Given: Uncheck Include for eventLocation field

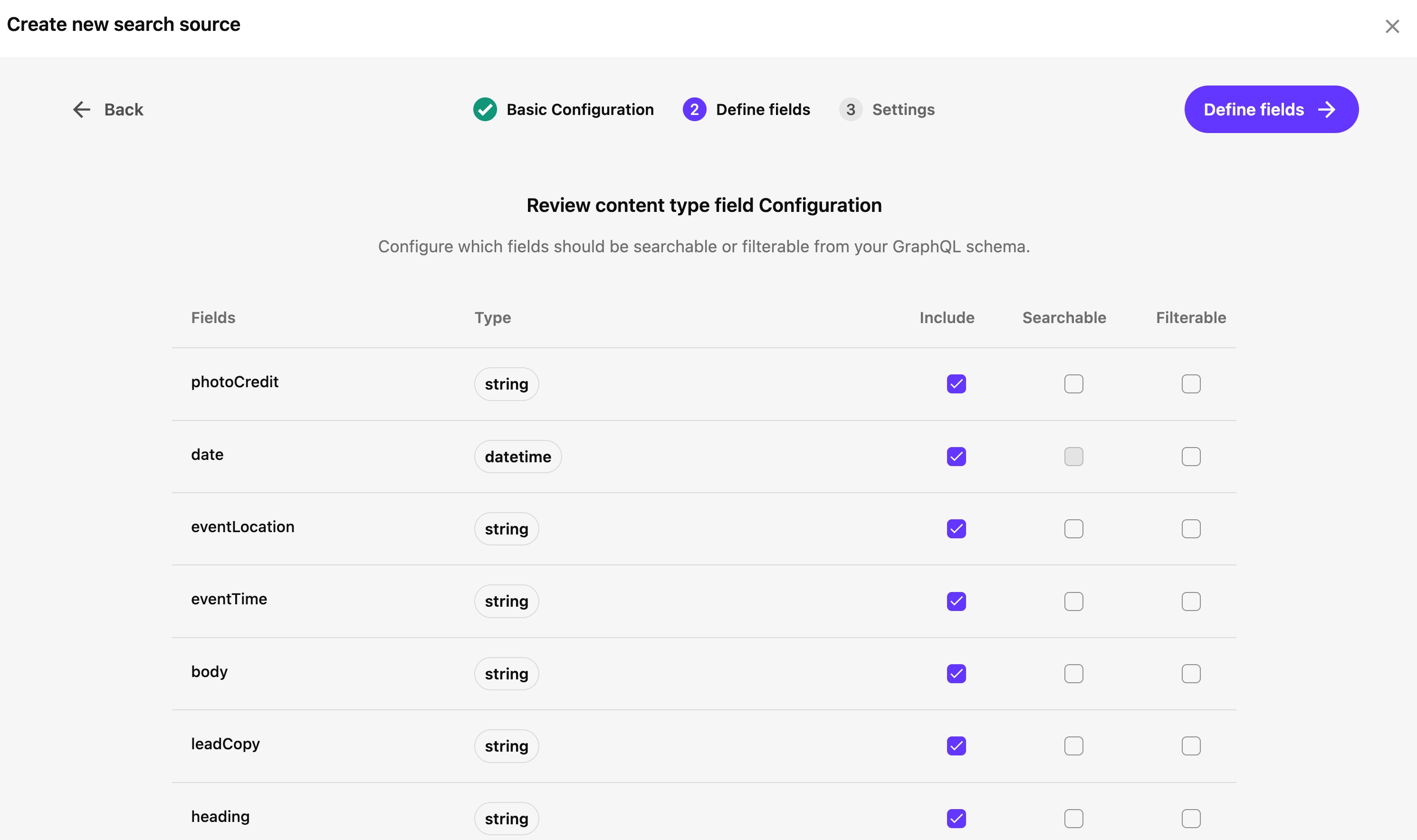Looking at the screenshot, I should 956,529.
